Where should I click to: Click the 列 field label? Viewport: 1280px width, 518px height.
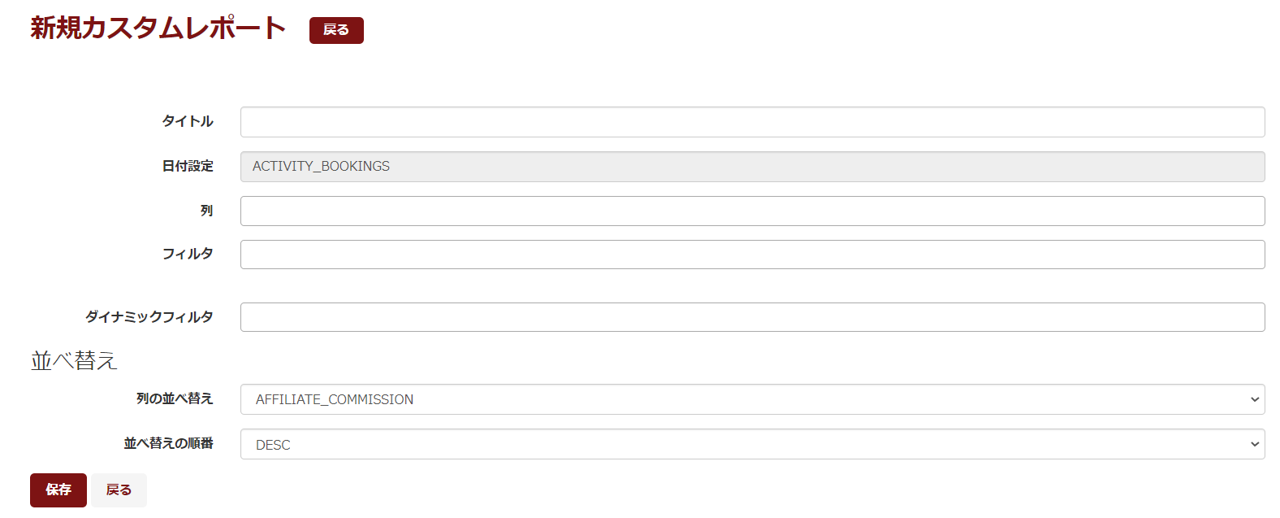[206, 211]
